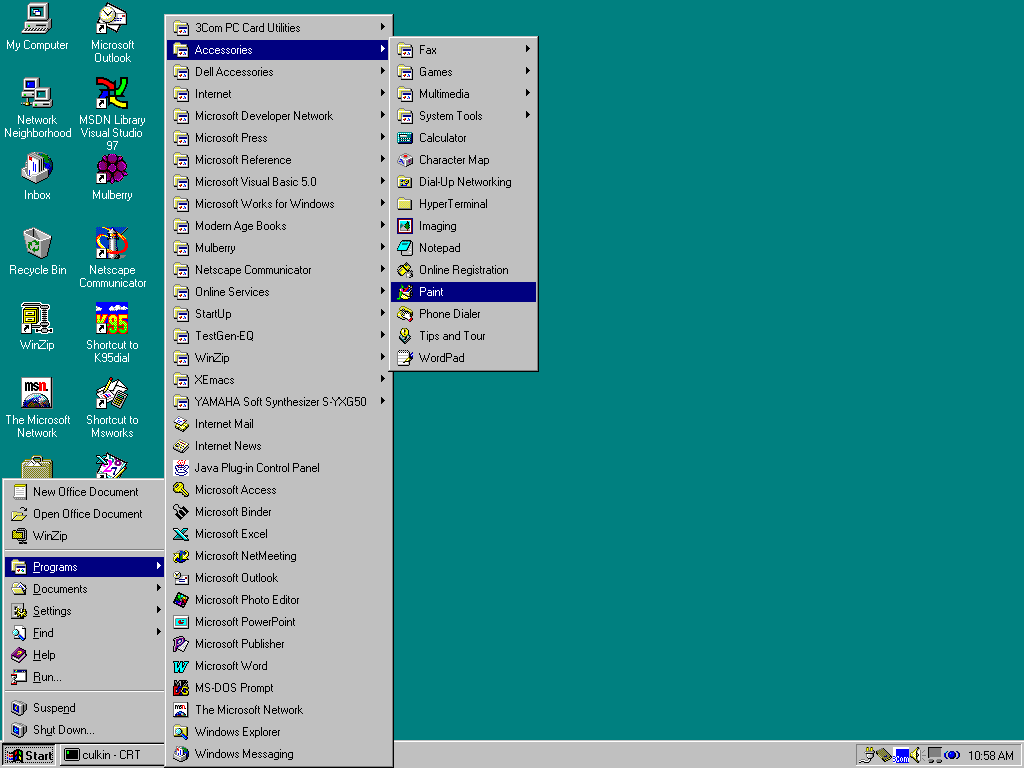
Task: Click the WordPad icon
Action: pyautogui.click(x=405, y=358)
